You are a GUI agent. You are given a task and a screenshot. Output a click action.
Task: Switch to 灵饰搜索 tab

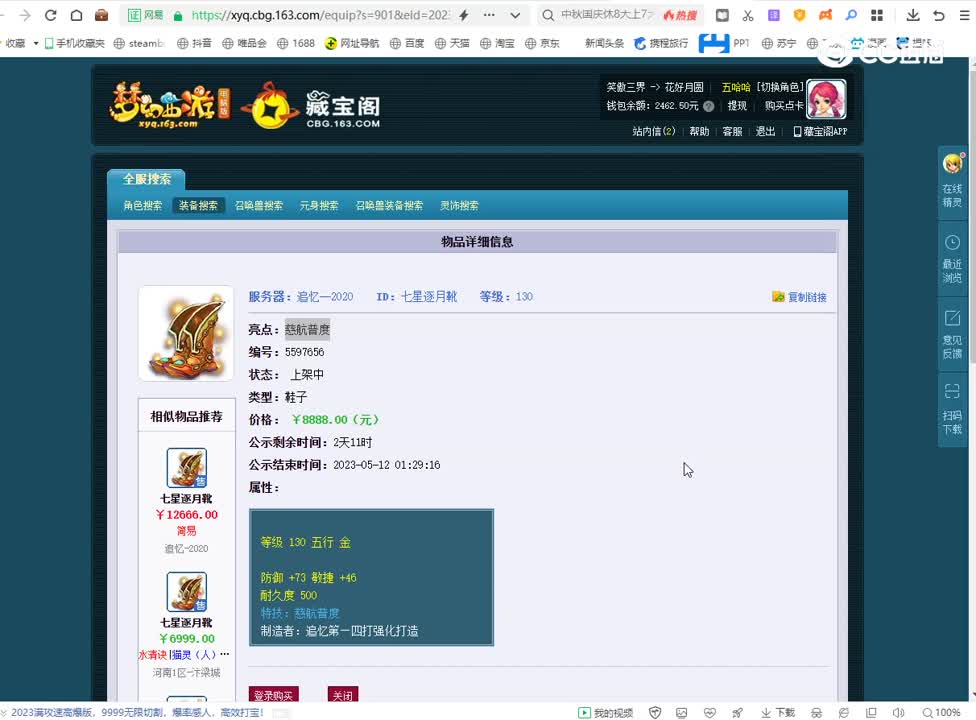tap(459, 205)
